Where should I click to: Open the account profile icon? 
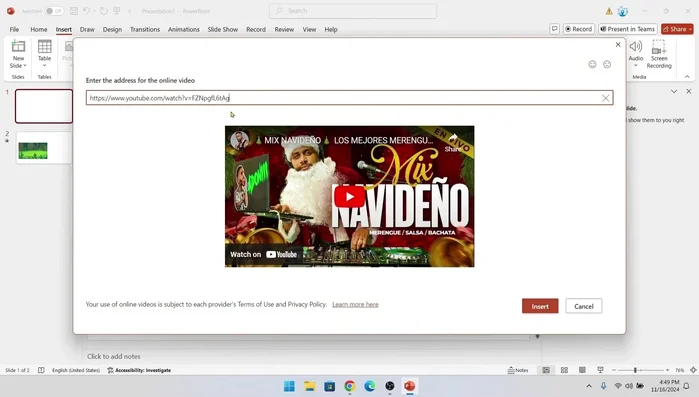[623, 11]
